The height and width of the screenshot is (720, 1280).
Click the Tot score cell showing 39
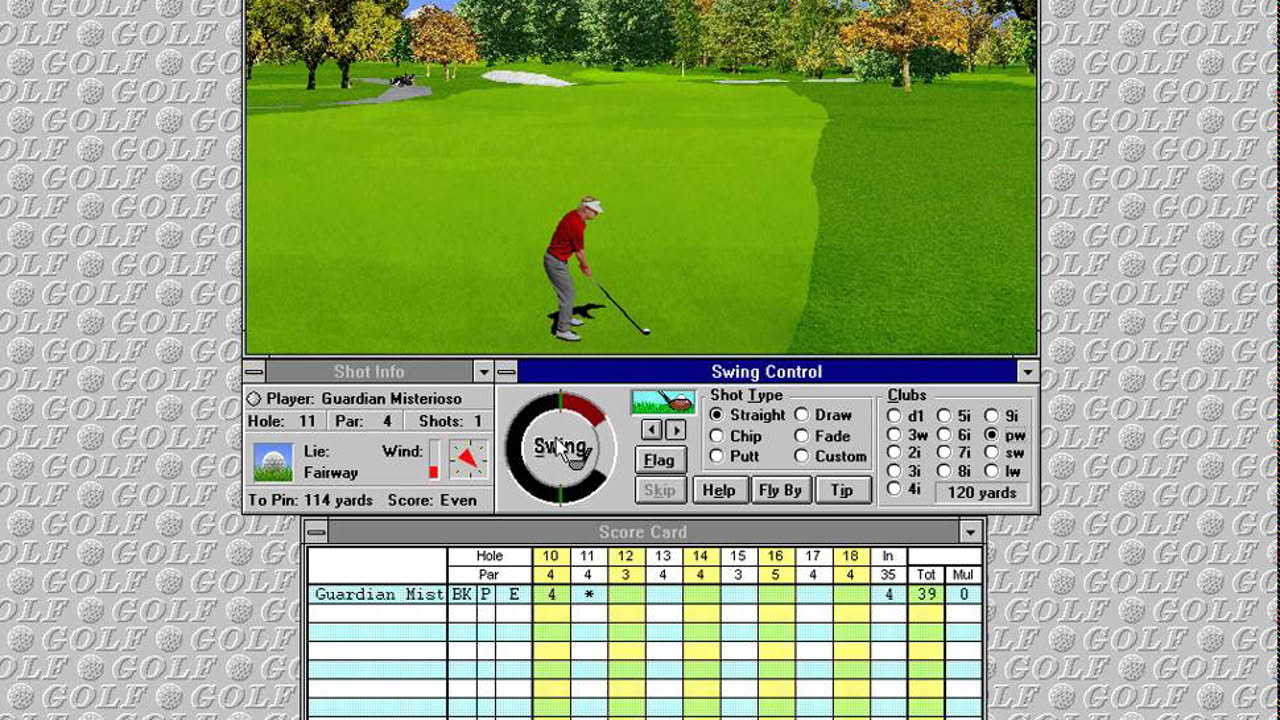(926, 594)
